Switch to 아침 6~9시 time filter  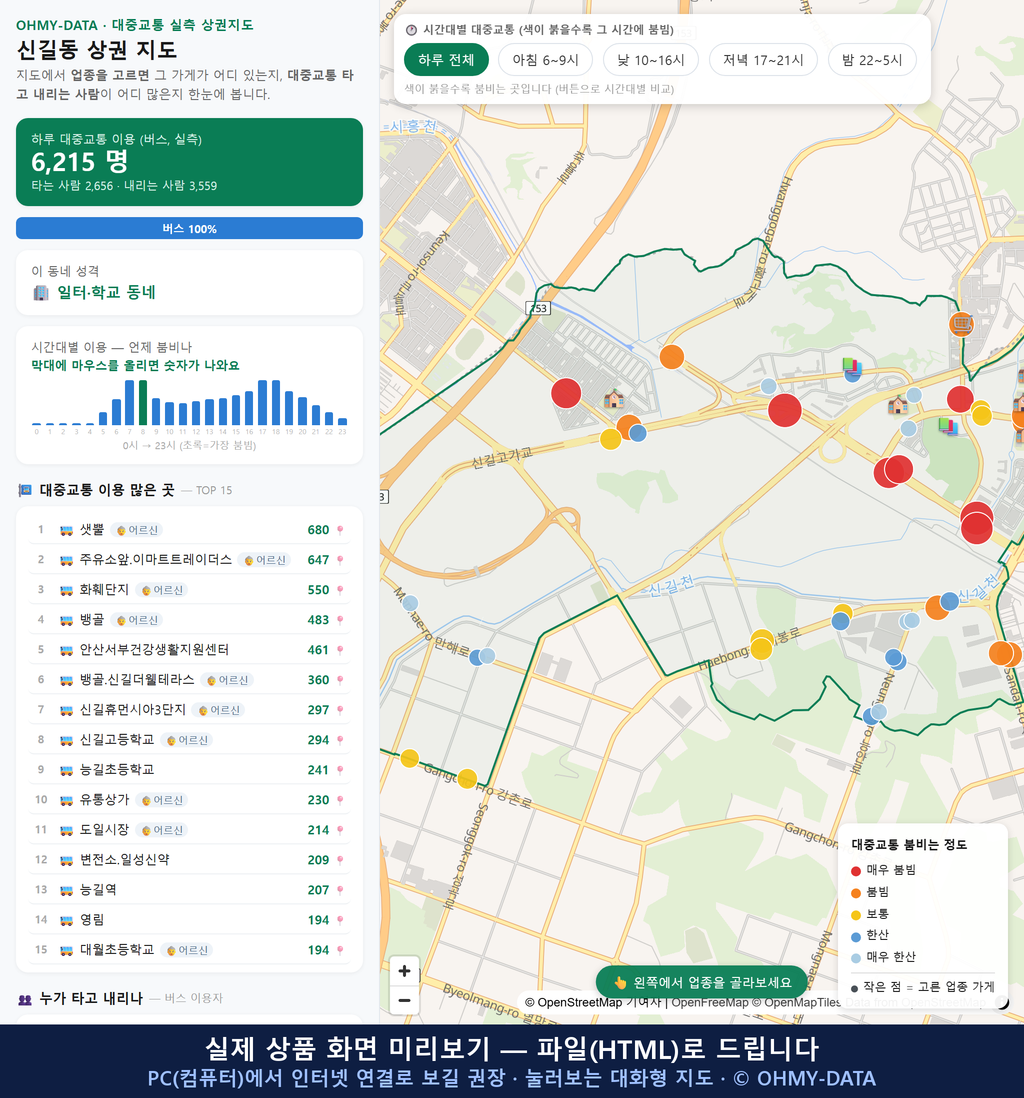click(x=546, y=60)
